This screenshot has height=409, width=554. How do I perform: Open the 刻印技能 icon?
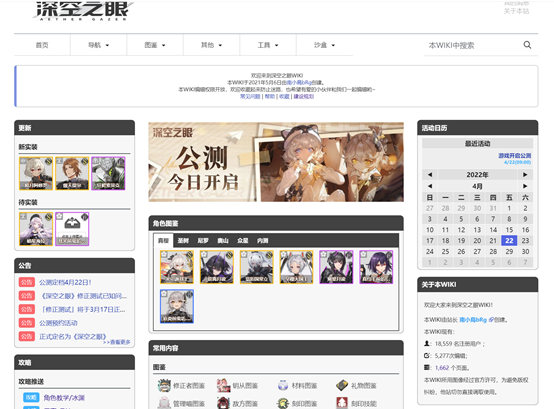coord(342,403)
